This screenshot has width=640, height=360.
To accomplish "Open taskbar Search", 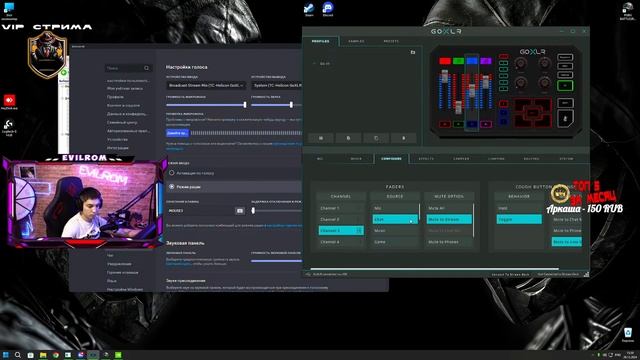I will [18, 355].
